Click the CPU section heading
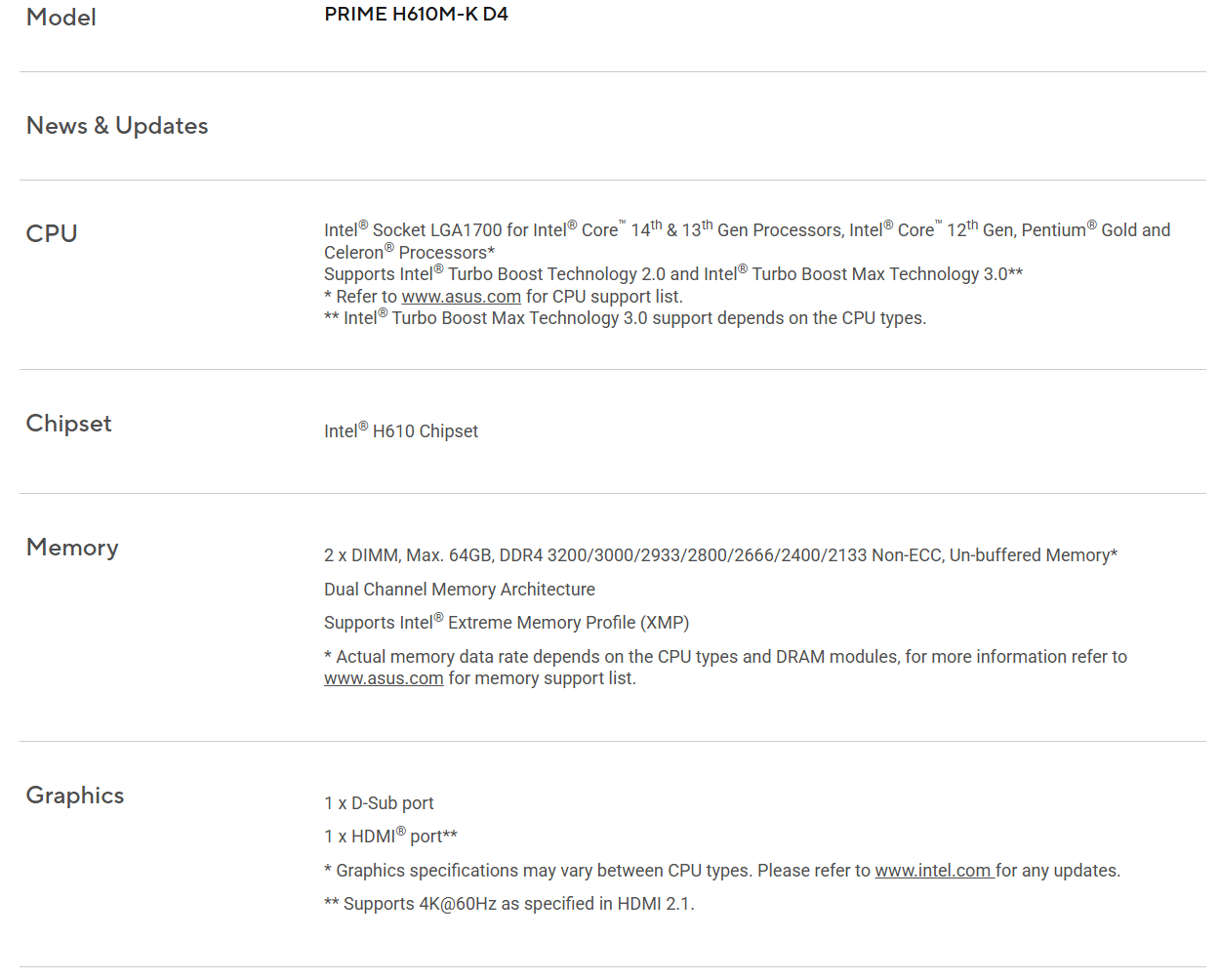 pyautogui.click(x=52, y=233)
